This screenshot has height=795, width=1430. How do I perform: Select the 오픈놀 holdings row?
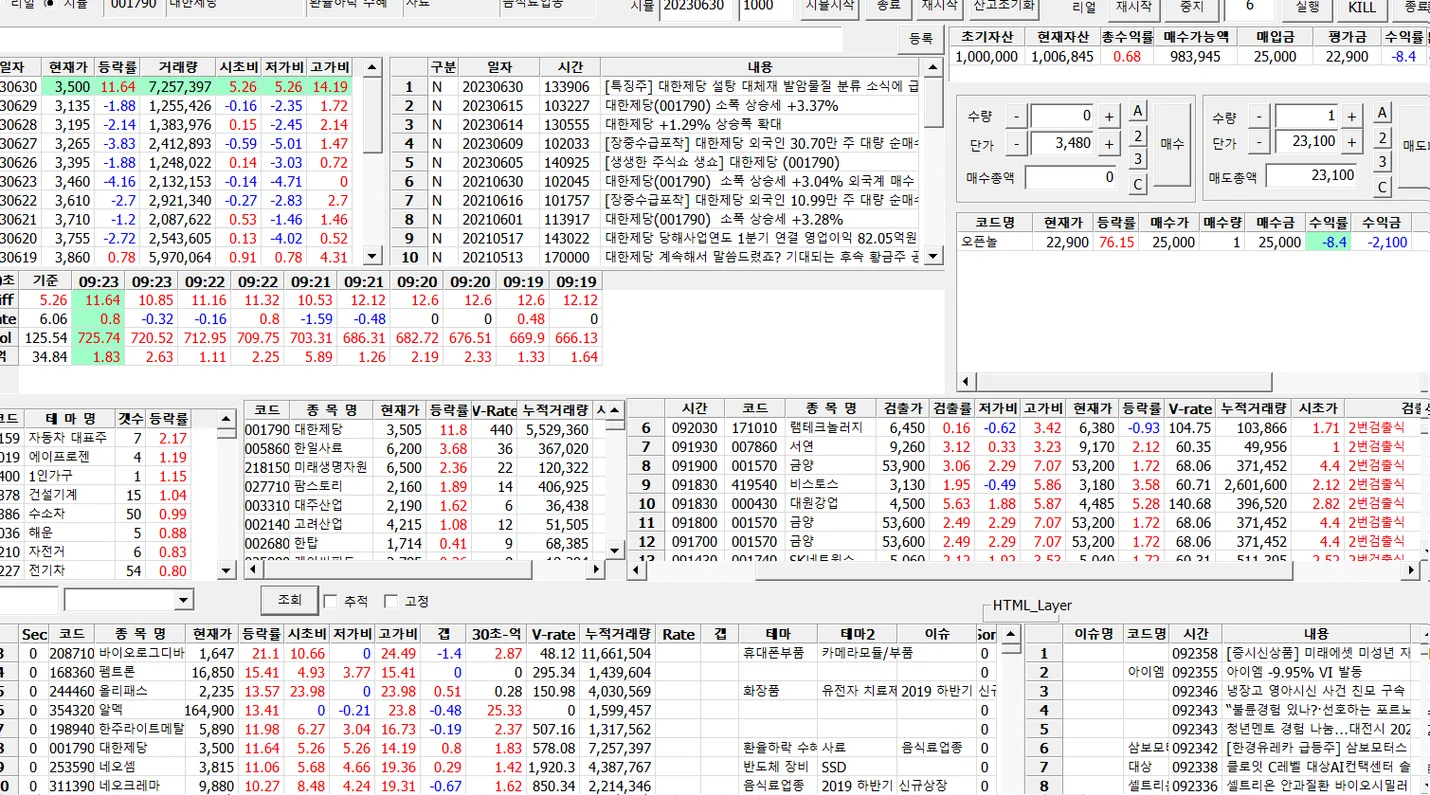tap(1193, 242)
